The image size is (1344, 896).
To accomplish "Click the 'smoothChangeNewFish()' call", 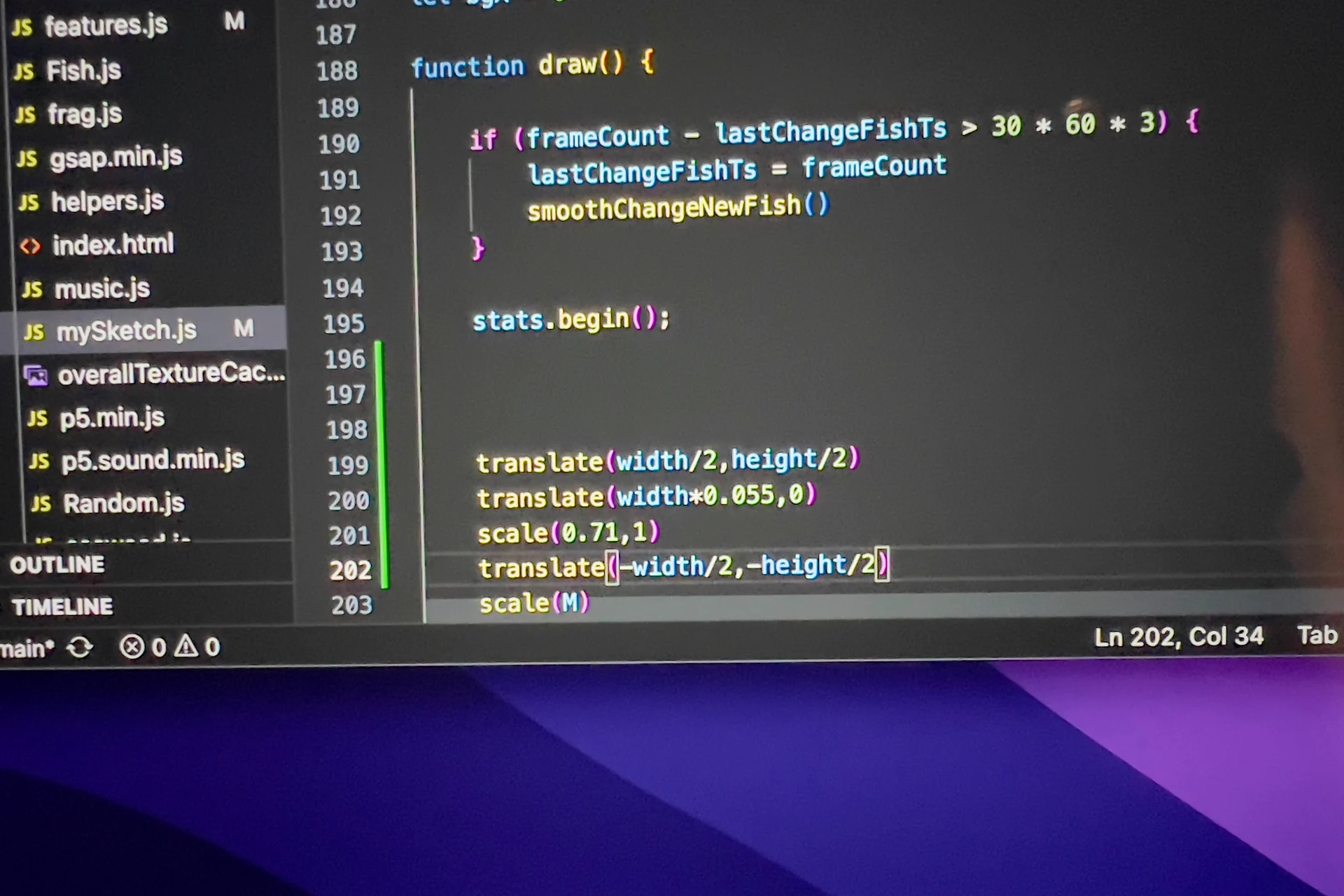I will (678, 208).
